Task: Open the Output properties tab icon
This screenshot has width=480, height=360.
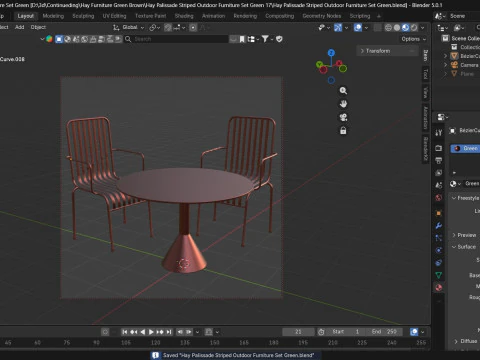Action: 439,160
